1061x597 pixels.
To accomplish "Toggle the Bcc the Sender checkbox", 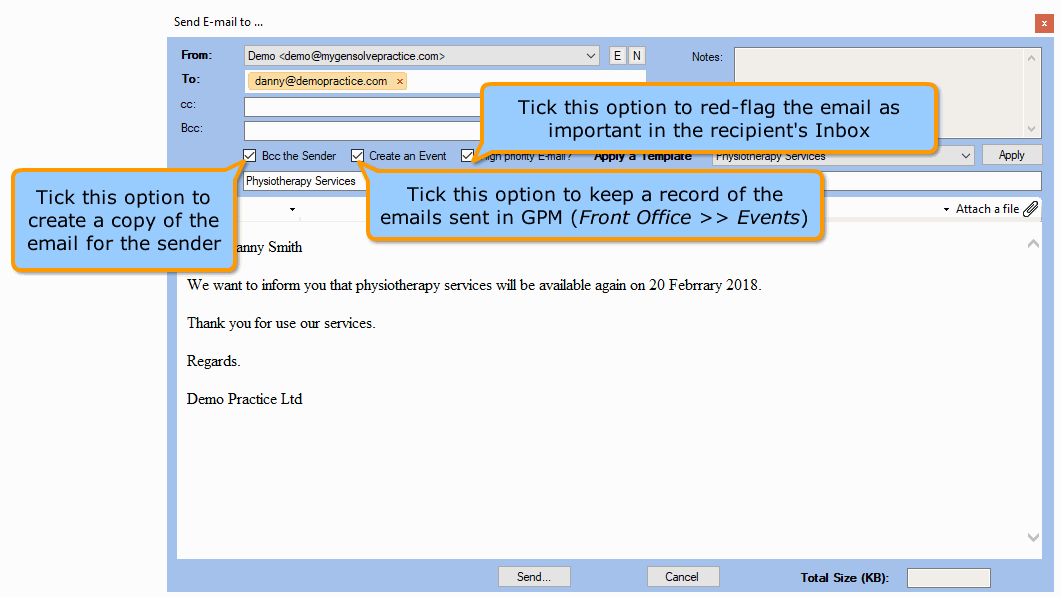I will click(250, 156).
